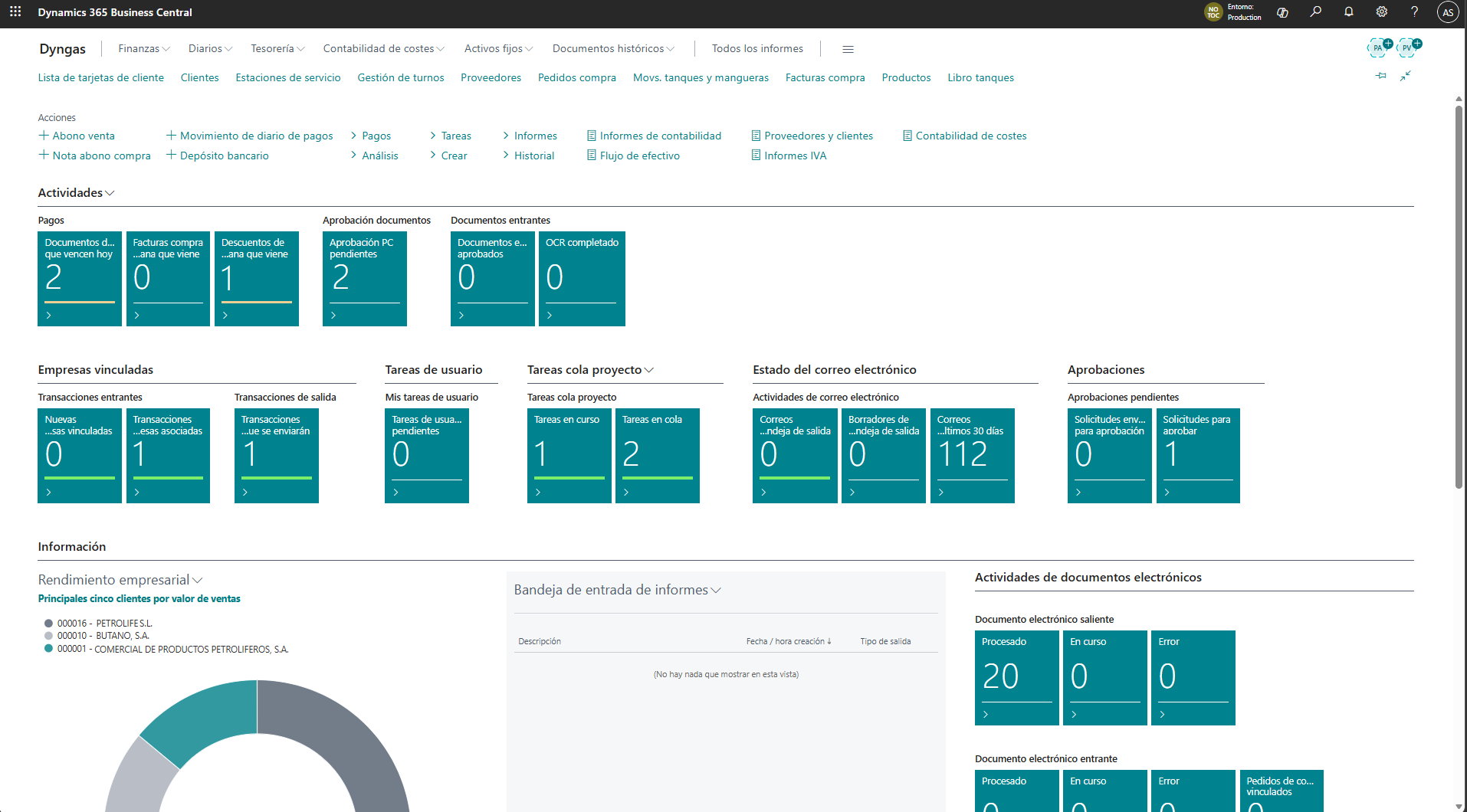Expand the Finanzas dropdown menu
The height and width of the screenshot is (812, 1467).
[x=144, y=48]
